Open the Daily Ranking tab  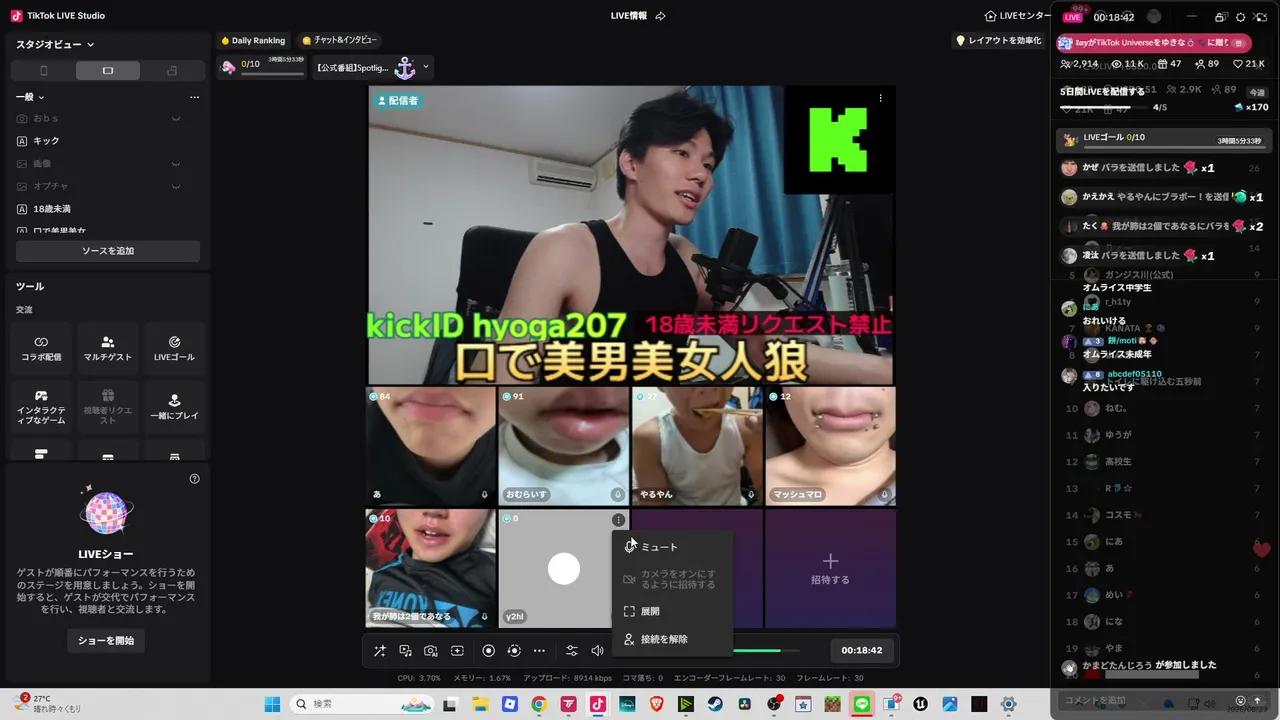pos(253,41)
